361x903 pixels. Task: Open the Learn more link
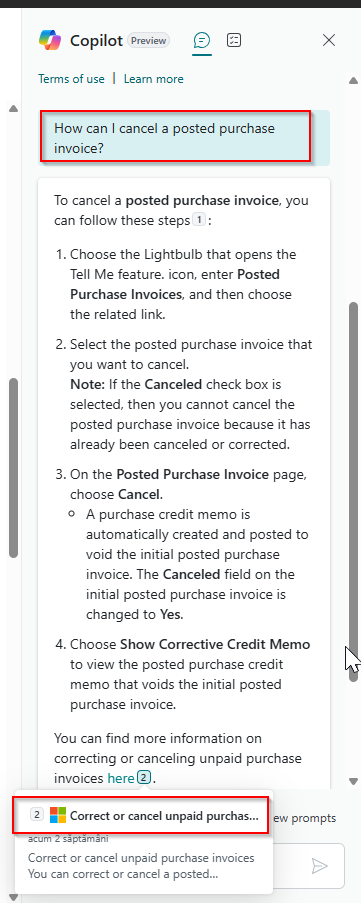[154, 79]
